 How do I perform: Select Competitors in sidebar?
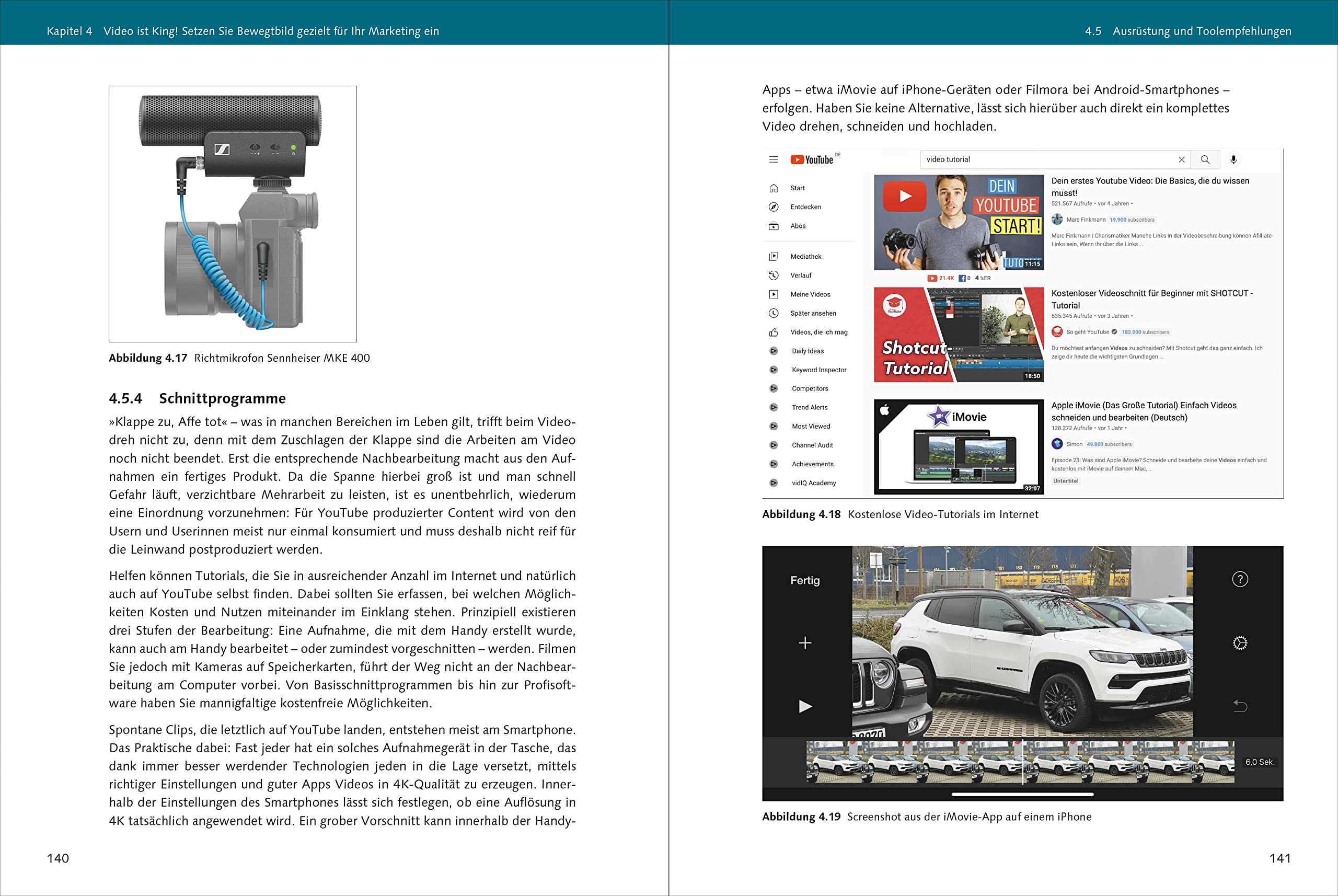[x=810, y=388]
